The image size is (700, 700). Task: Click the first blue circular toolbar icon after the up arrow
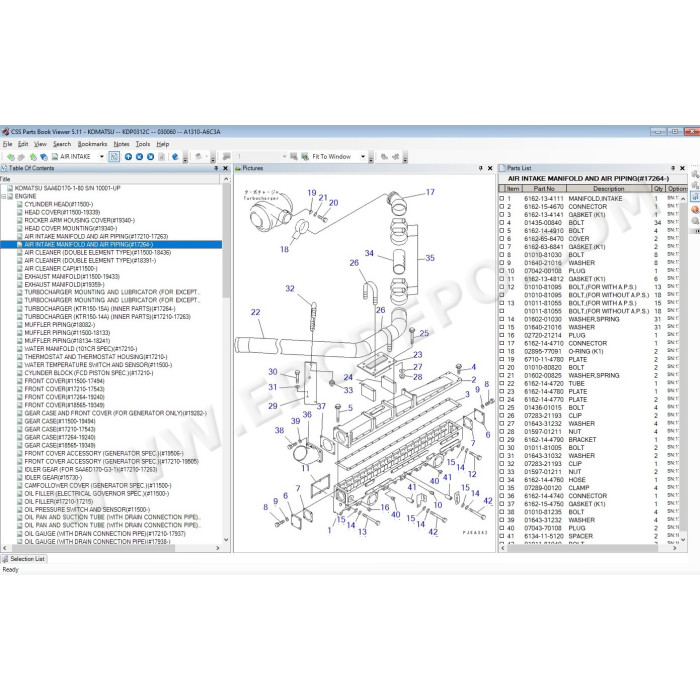[139, 157]
